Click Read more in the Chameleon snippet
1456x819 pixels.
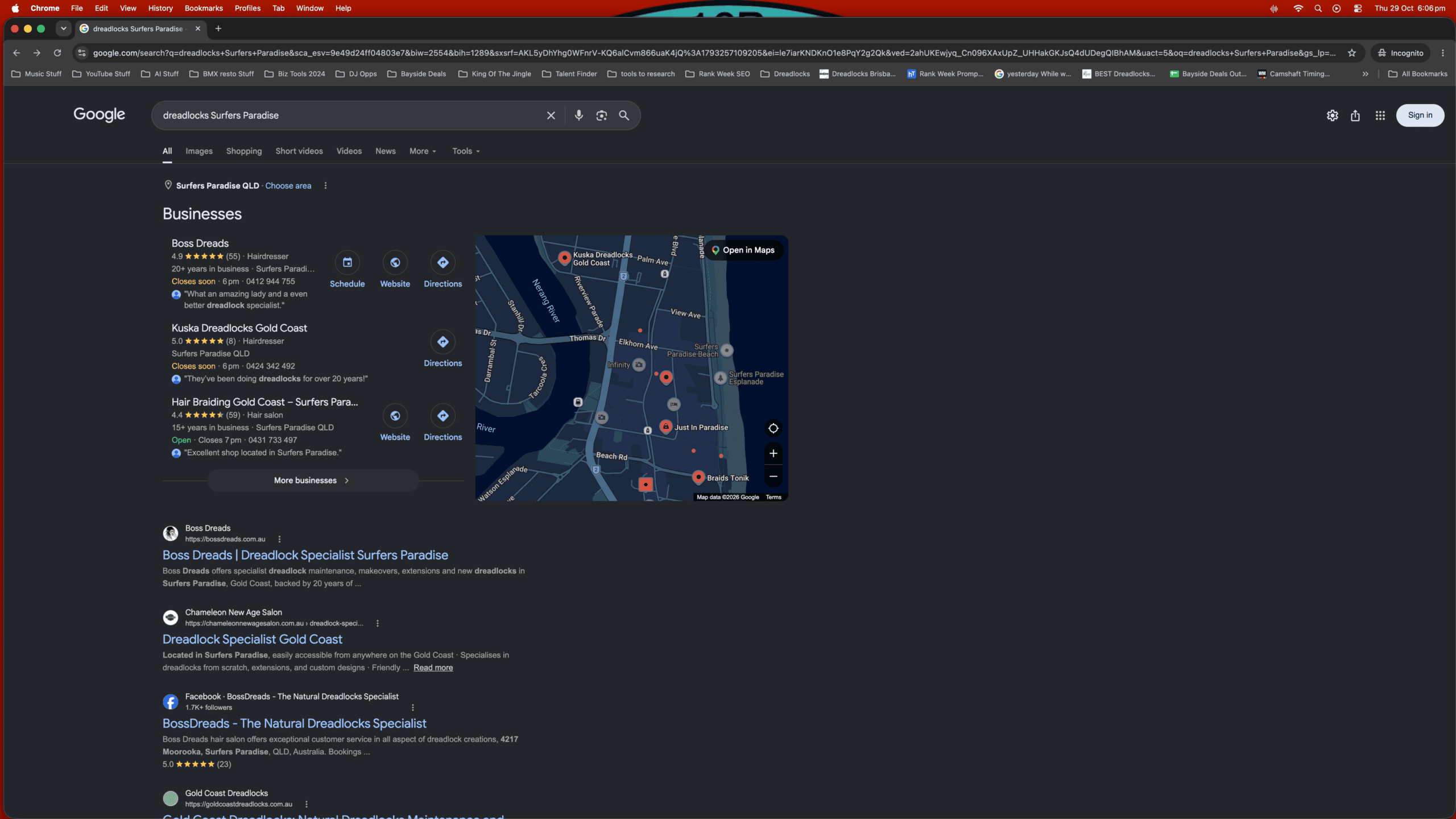[433, 668]
